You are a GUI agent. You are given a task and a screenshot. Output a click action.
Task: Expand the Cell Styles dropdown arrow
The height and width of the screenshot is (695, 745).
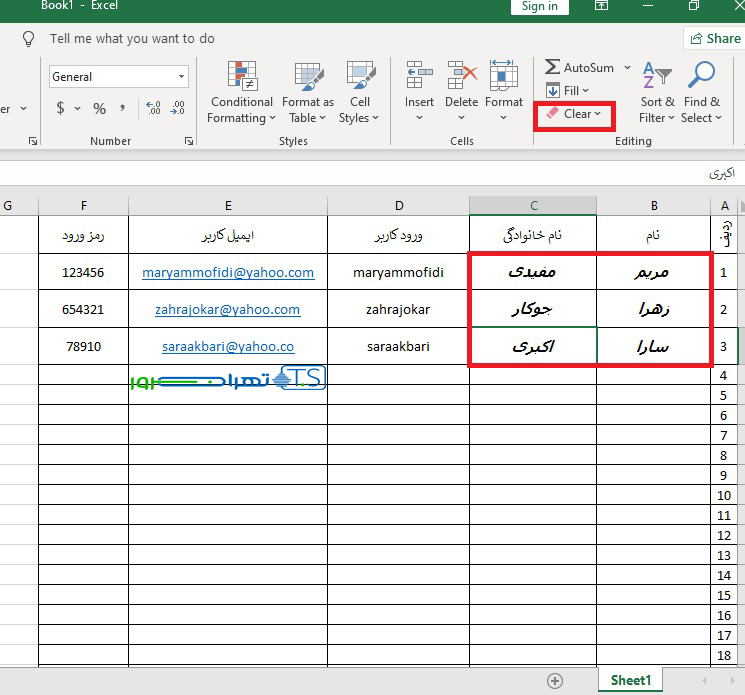click(x=375, y=117)
